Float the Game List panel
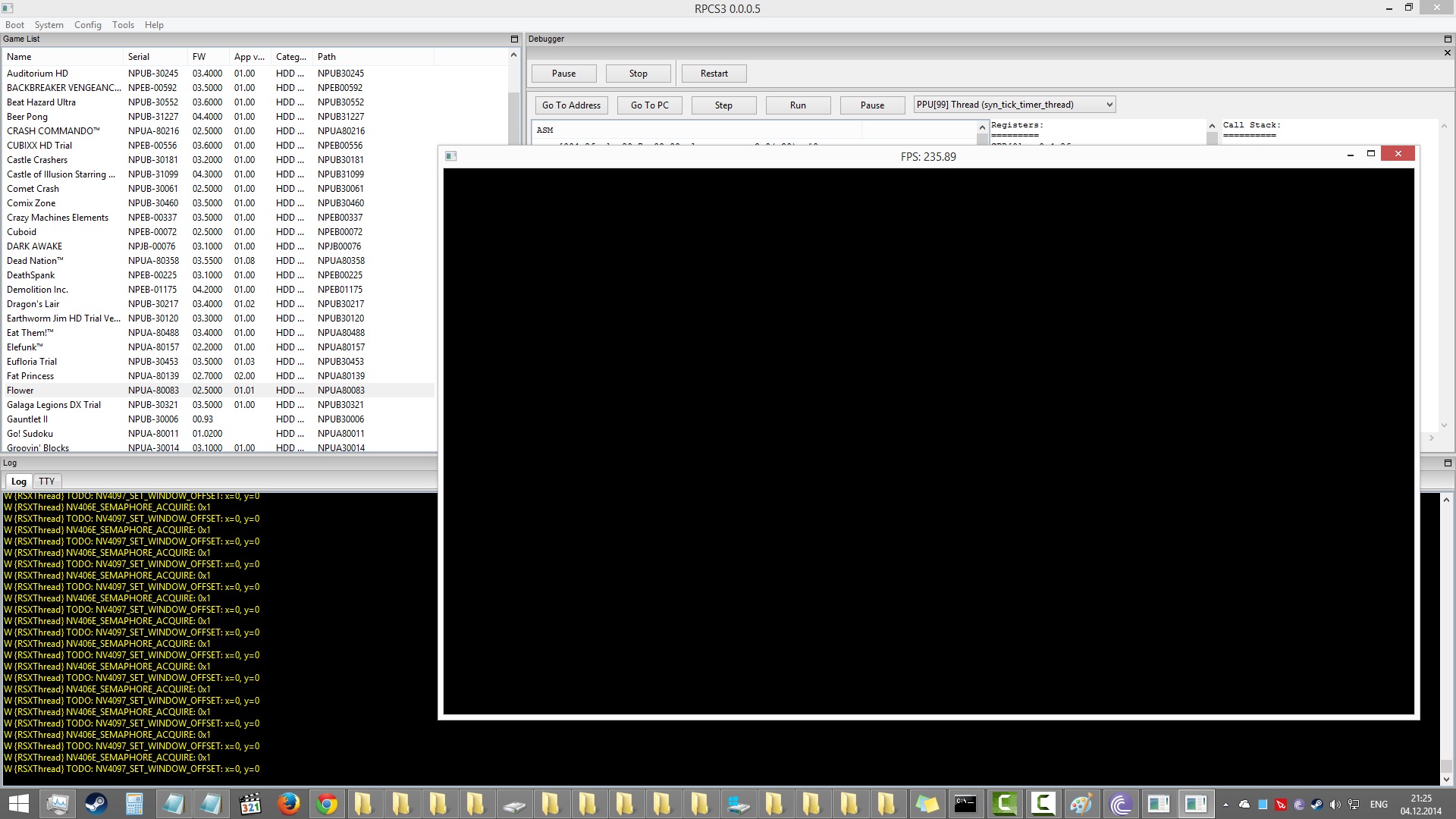This screenshot has height=819, width=1456. tap(514, 39)
